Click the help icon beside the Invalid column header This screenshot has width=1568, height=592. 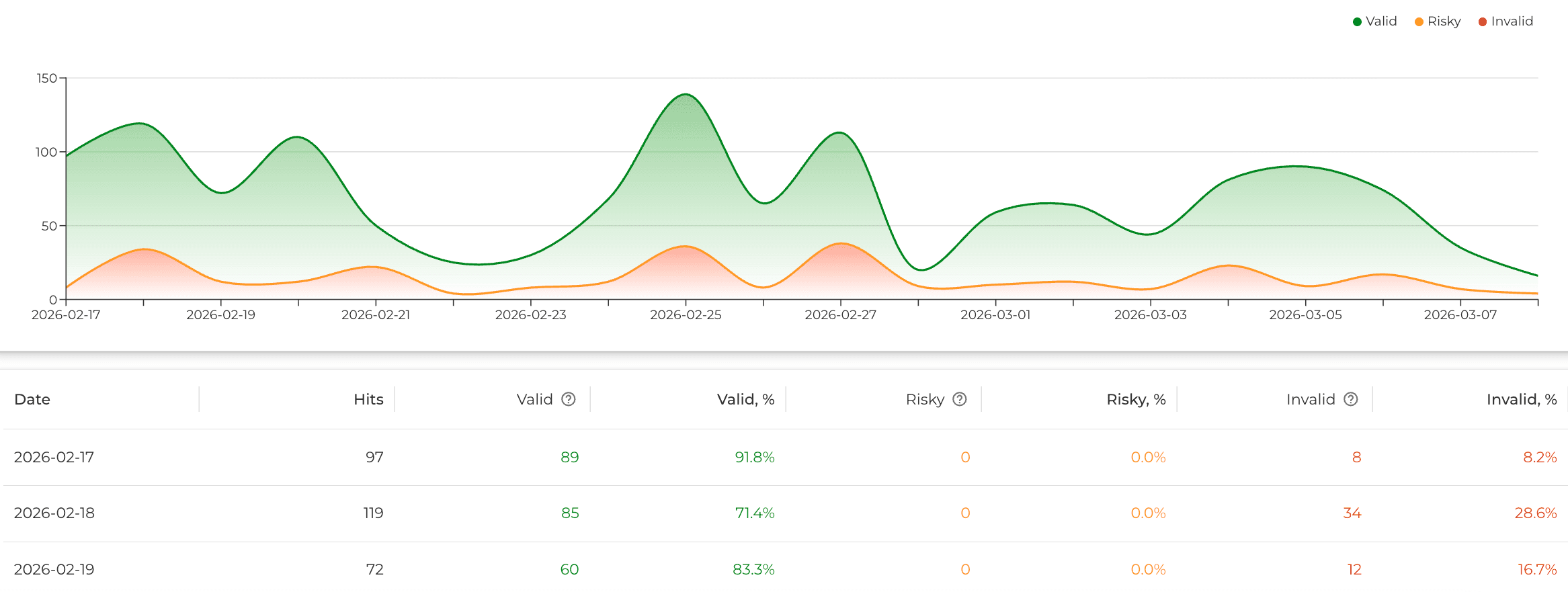(1351, 399)
